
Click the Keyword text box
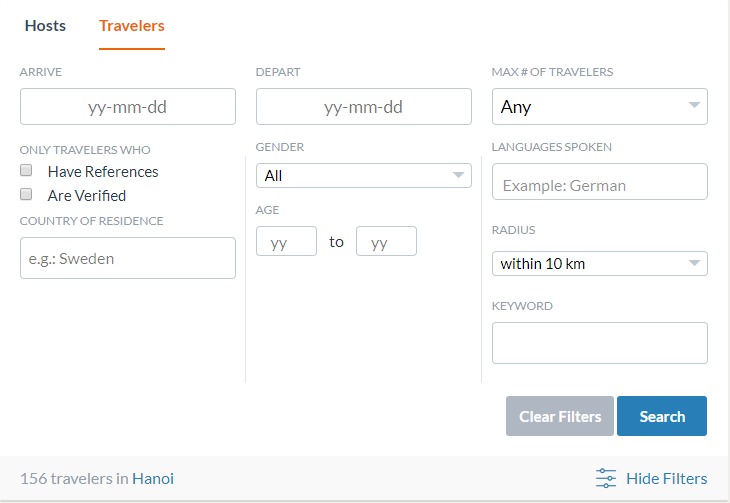600,343
